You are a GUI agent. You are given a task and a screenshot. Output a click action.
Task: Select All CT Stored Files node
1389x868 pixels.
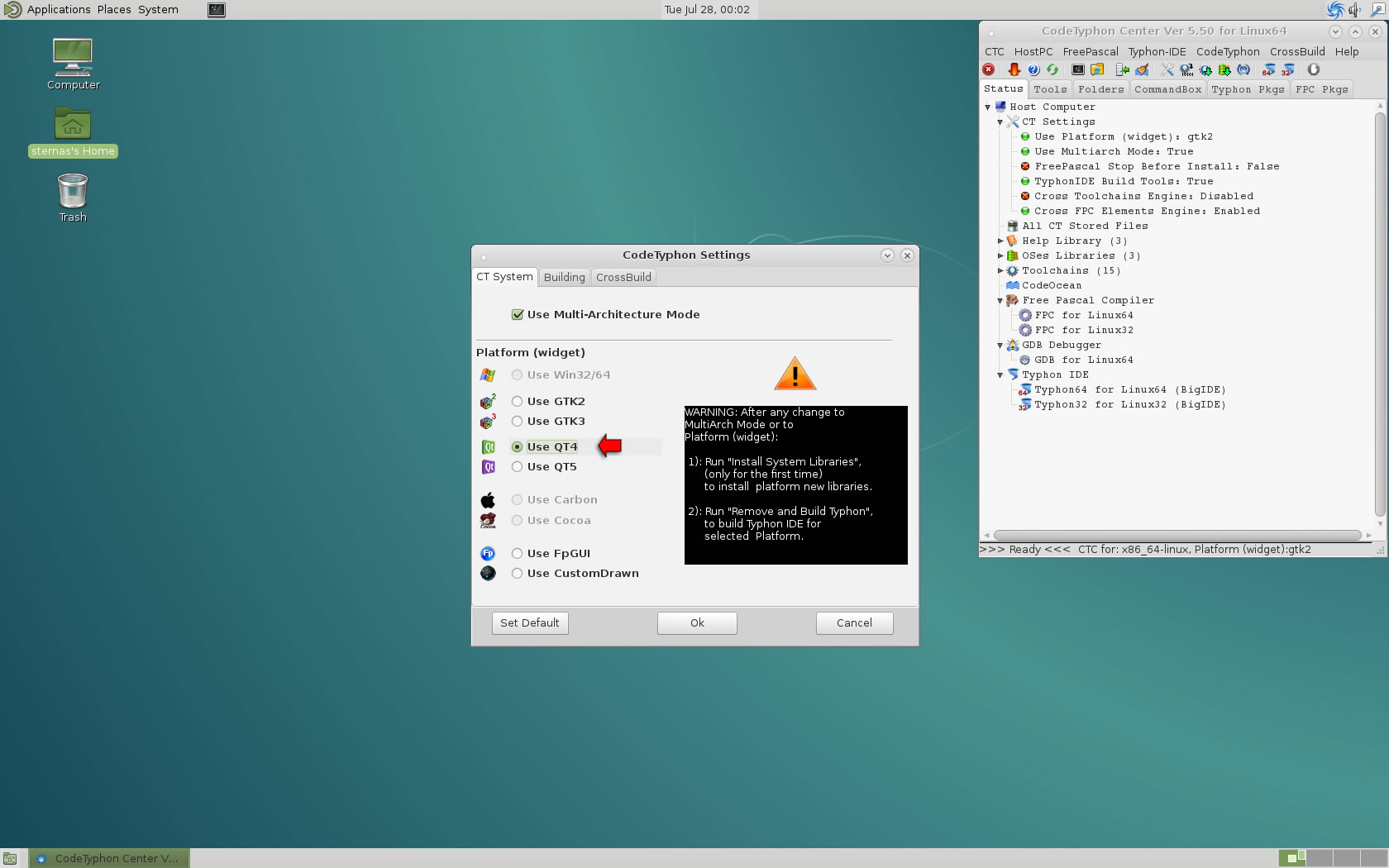(x=1085, y=226)
